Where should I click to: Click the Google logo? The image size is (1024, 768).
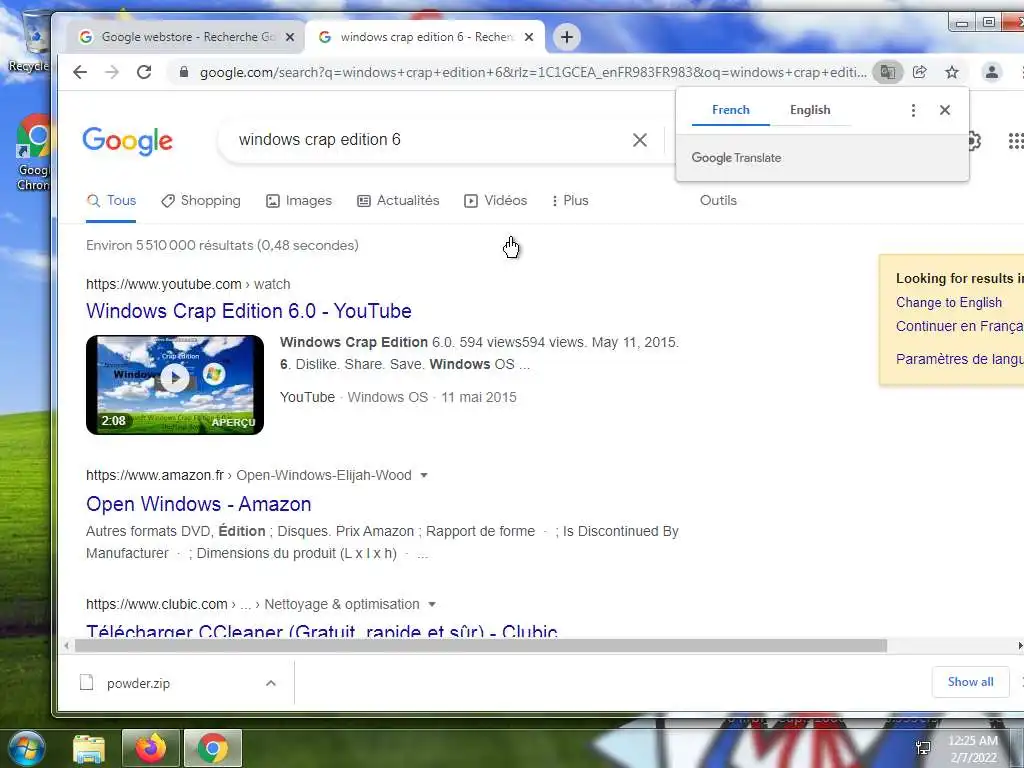pos(127,140)
